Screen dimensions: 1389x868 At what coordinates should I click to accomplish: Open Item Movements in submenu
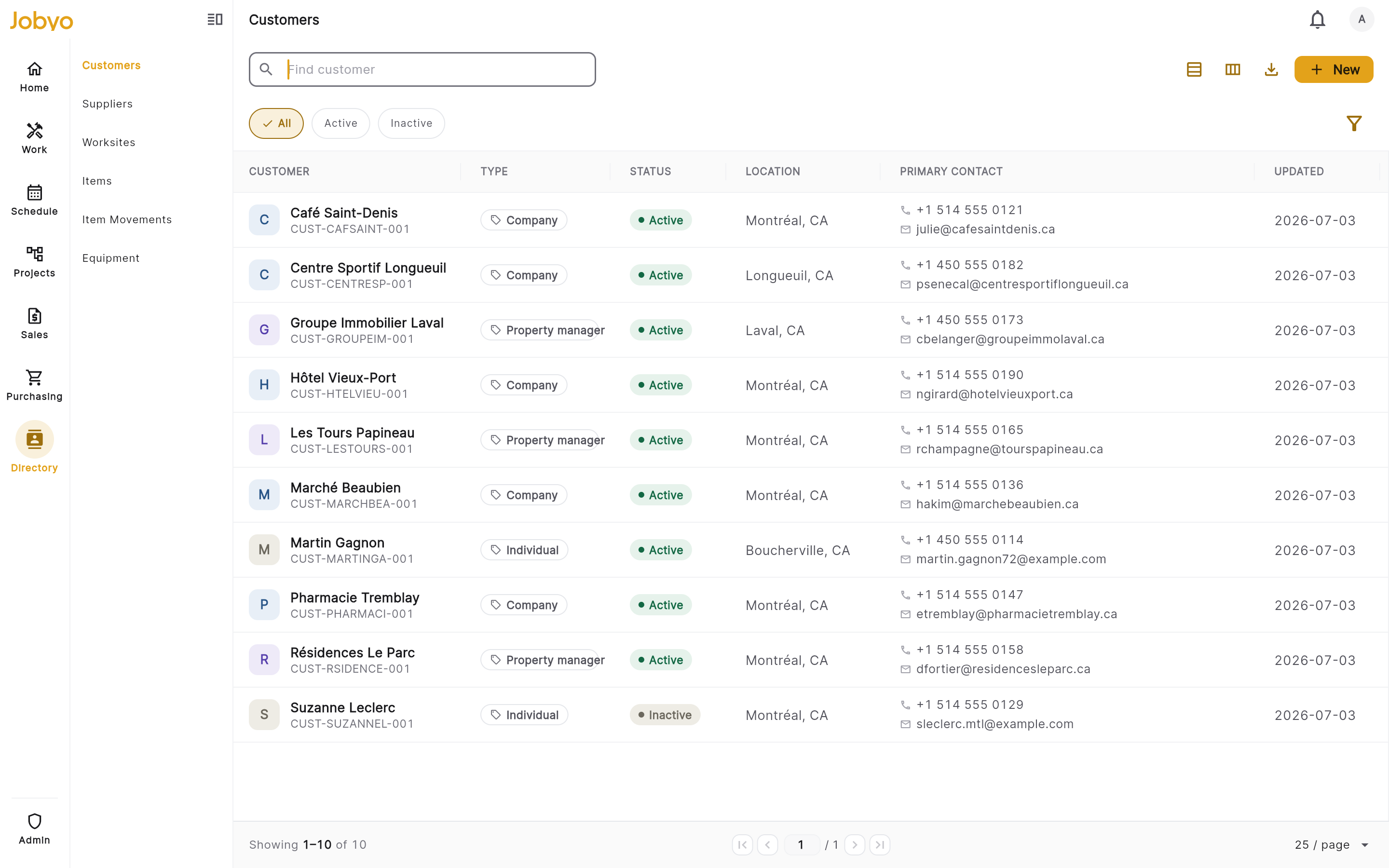pyautogui.click(x=127, y=219)
